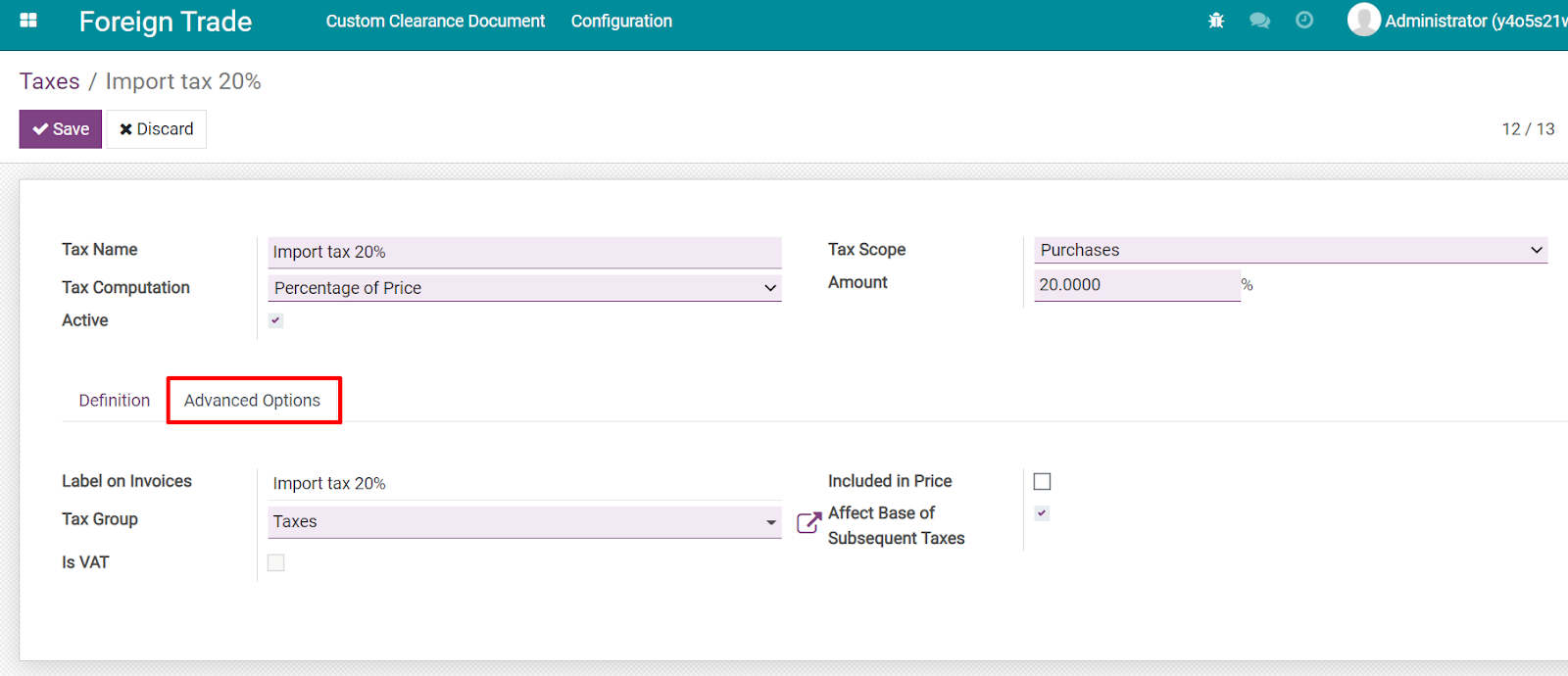Open the activities clock icon
1568x676 pixels.
click(x=1304, y=21)
